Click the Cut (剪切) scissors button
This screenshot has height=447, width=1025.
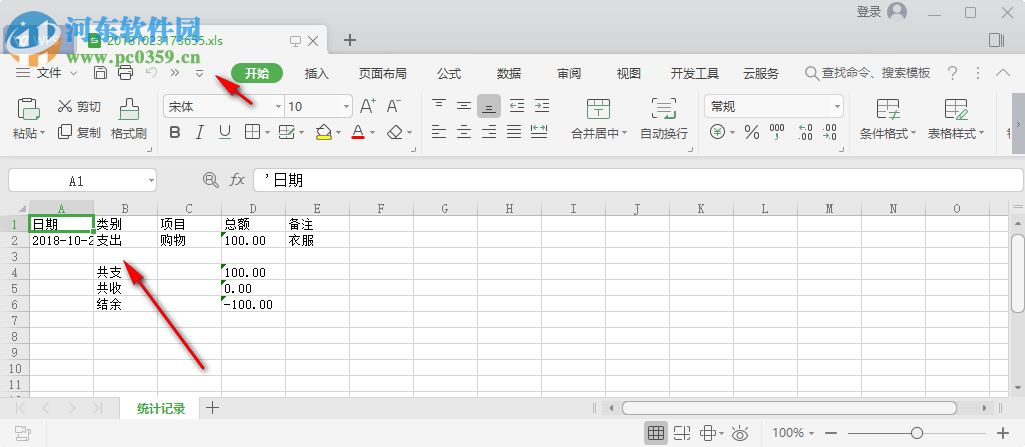(x=78, y=107)
